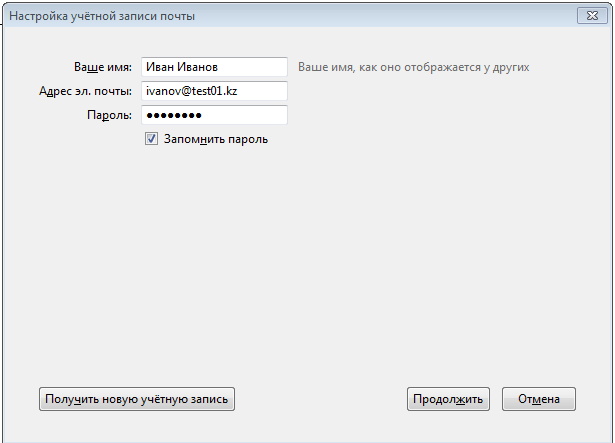Click the 'Пароль:' field label
The height and width of the screenshot is (443, 615).
tap(109, 115)
